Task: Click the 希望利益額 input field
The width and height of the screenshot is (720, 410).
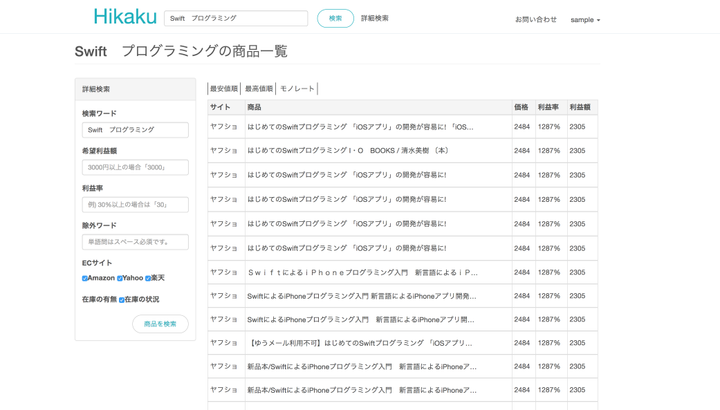Action: tap(135, 167)
